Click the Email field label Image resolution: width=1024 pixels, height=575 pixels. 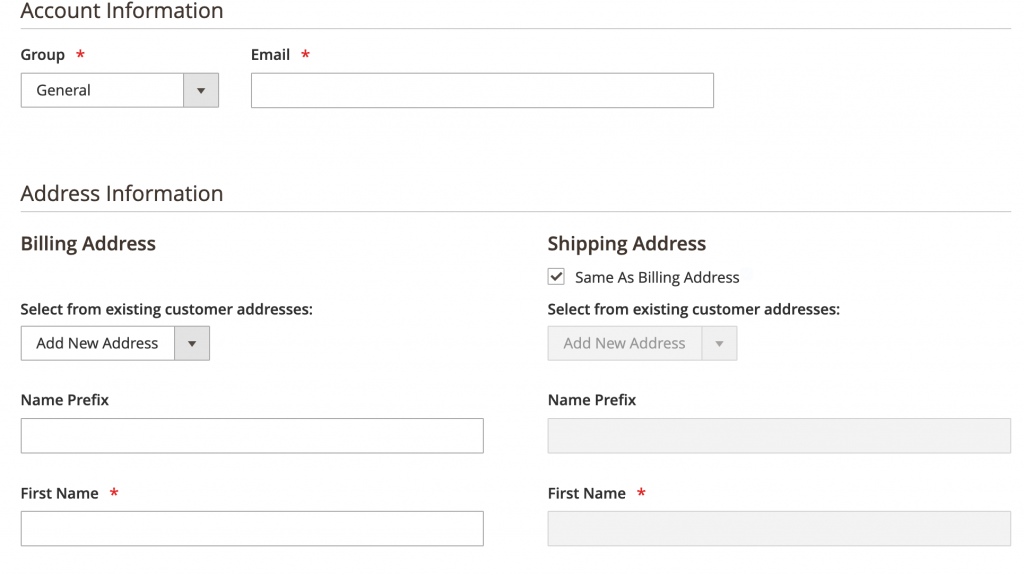[x=270, y=55]
